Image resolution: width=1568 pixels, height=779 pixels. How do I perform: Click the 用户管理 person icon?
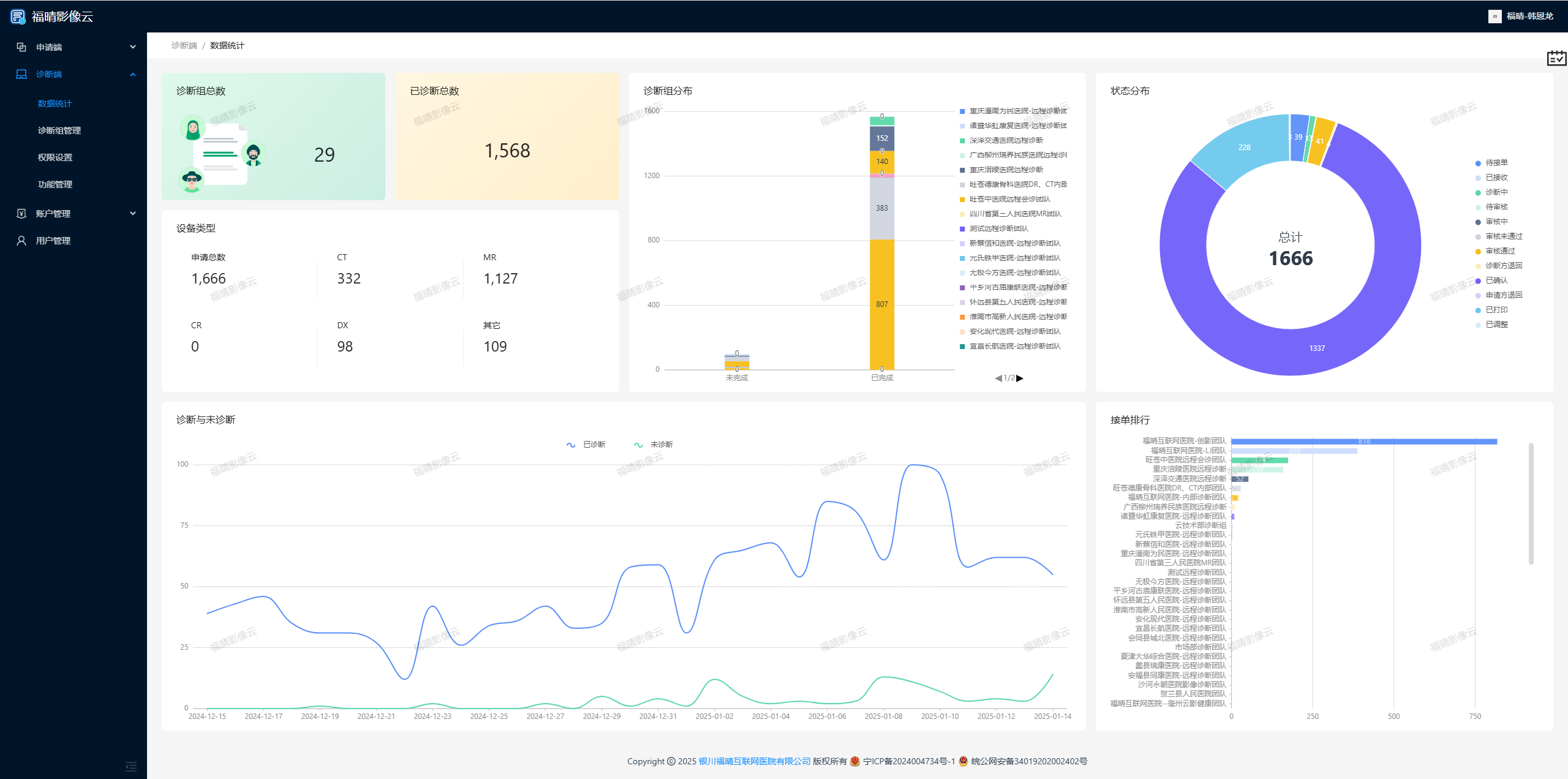click(21, 241)
